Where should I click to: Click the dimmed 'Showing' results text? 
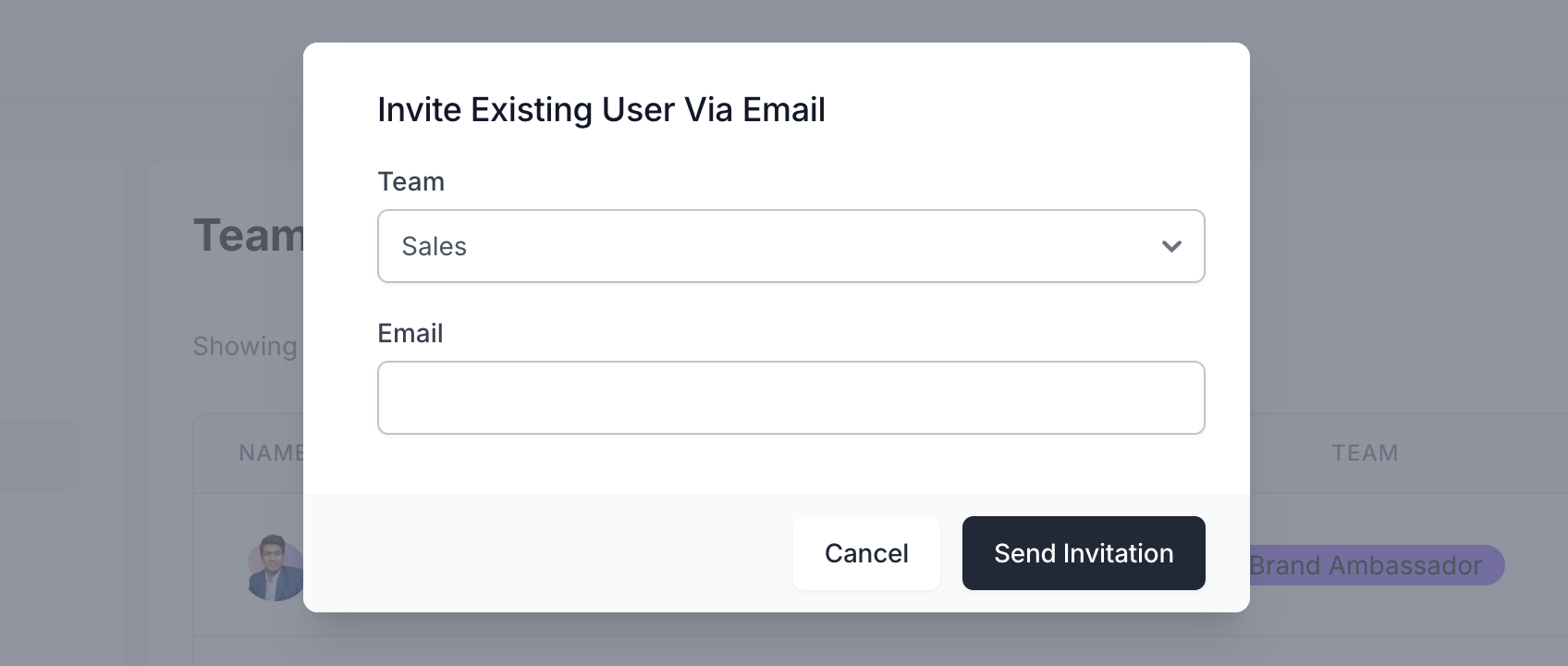245,346
